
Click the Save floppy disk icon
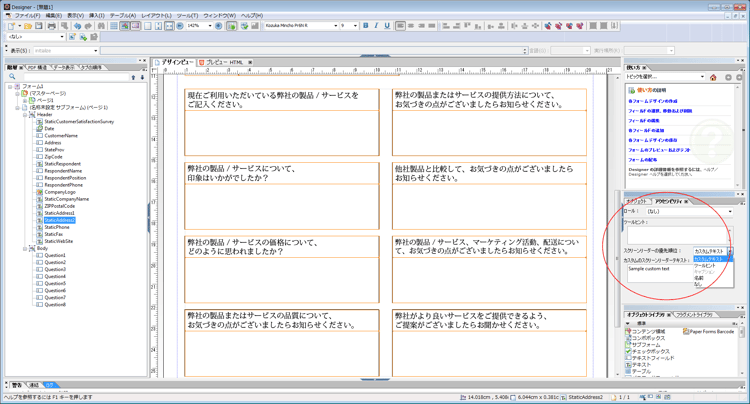click(x=39, y=26)
